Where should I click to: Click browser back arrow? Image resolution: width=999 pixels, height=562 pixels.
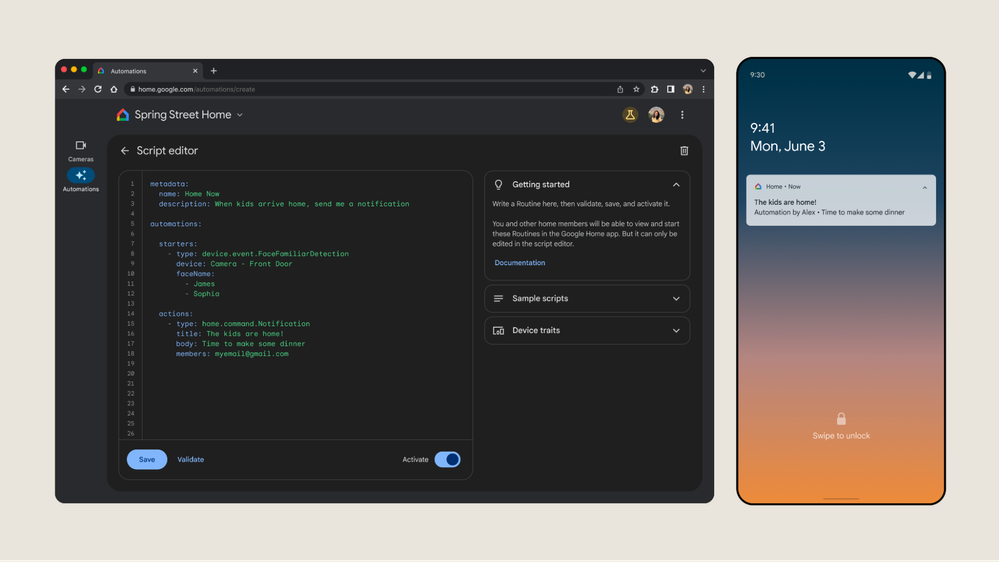[66, 89]
